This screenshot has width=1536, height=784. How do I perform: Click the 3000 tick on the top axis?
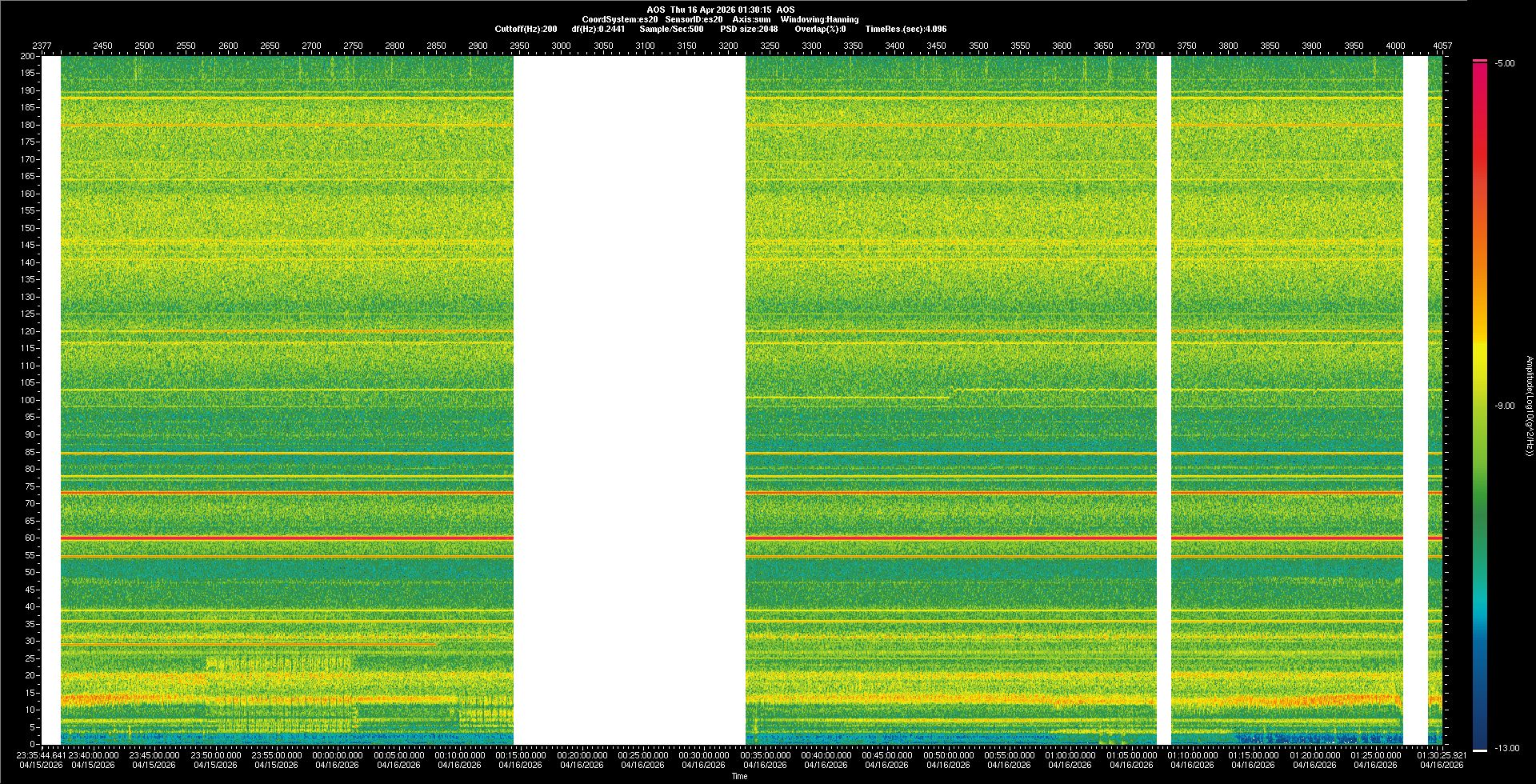562,46
